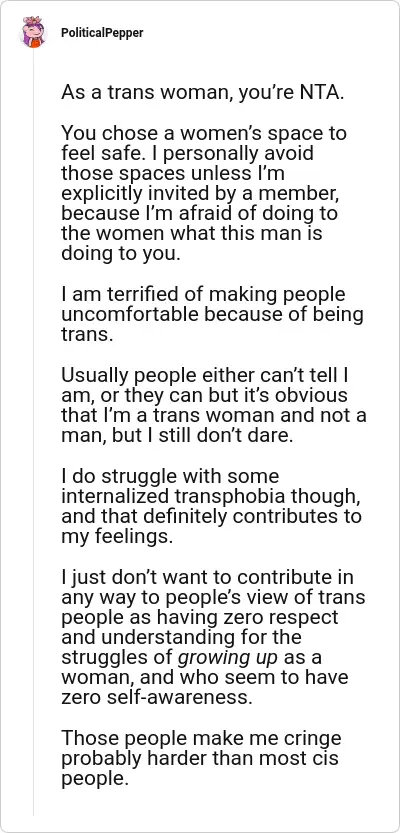The height and width of the screenshot is (833, 400).
Task: Click the italicized words "growing up"
Action: coord(227,658)
